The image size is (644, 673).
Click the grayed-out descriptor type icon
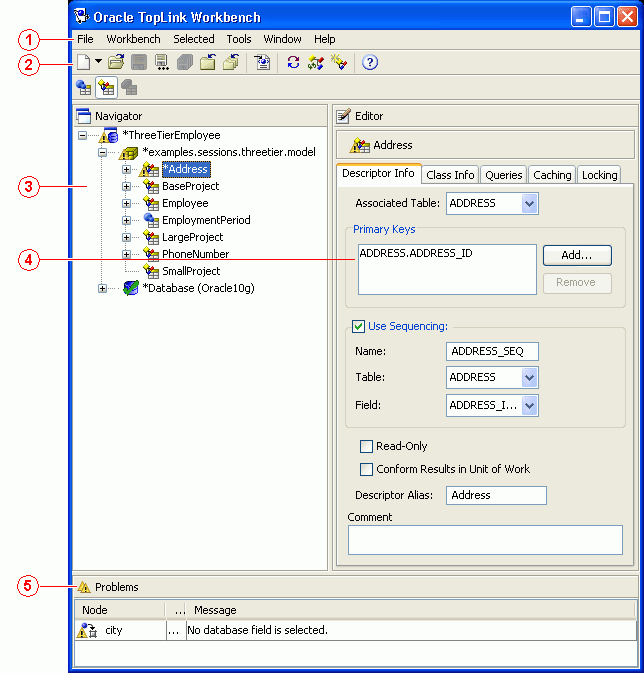(129, 88)
